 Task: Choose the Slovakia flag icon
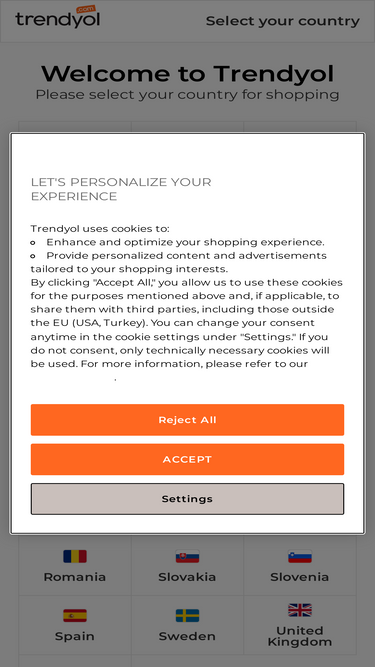tap(187, 556)
